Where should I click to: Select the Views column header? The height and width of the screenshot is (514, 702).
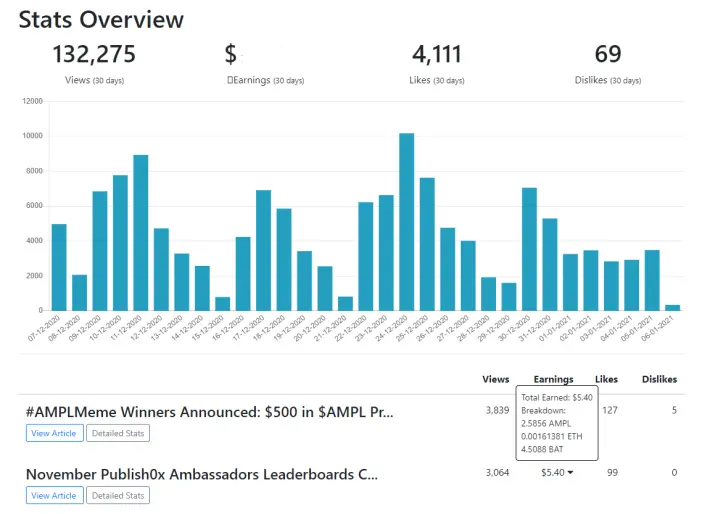[x=496, y=379]
